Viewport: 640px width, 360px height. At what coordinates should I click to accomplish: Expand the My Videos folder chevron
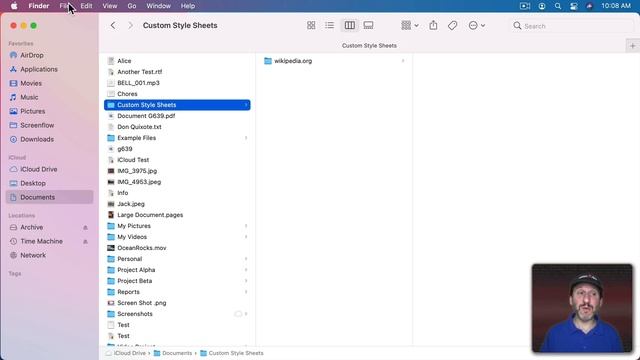pyautogui.click(x=246, y=237)
